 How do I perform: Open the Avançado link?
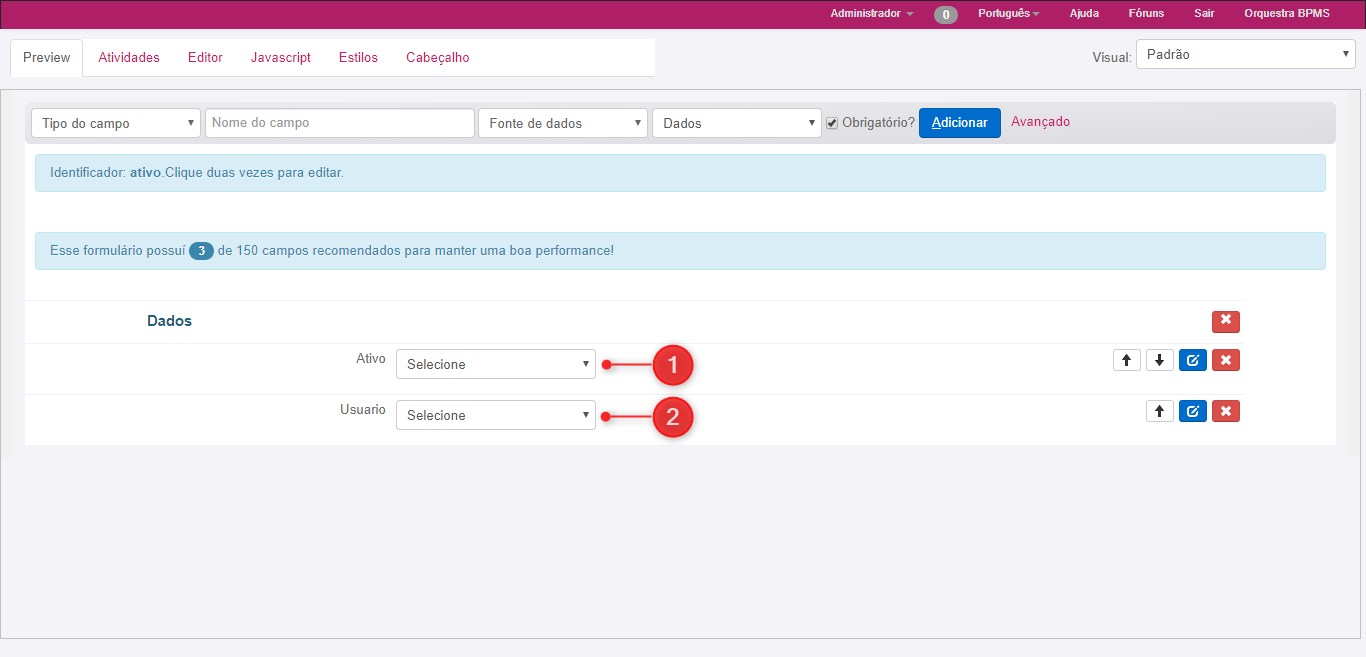coord(1040,122)
